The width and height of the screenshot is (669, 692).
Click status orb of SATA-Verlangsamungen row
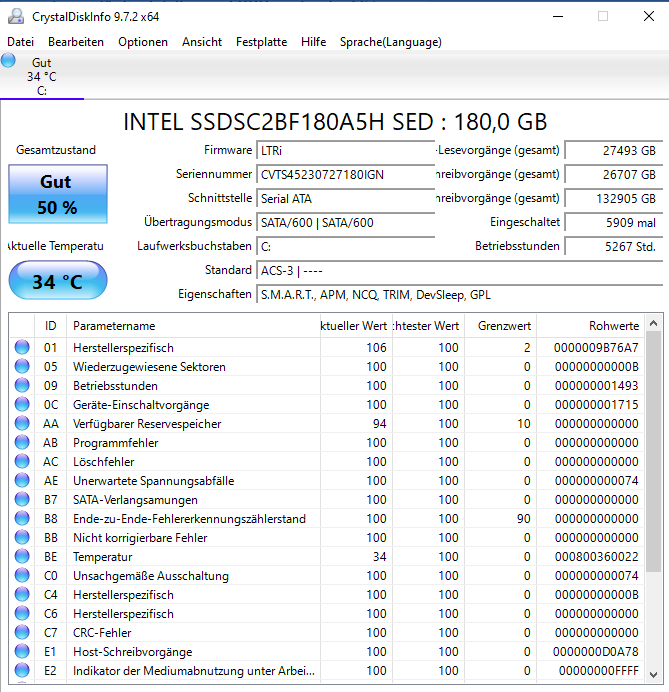click(x=22, y=499)
